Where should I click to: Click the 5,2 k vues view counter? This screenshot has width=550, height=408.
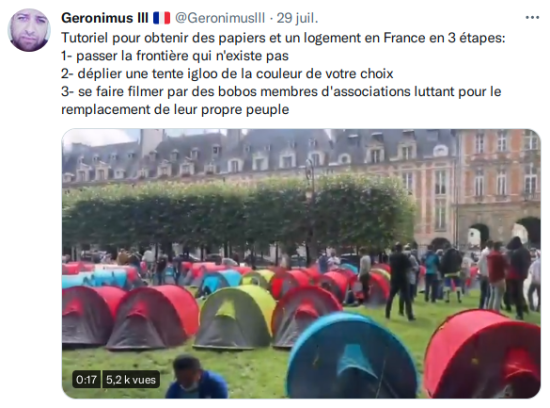point(131,379)
